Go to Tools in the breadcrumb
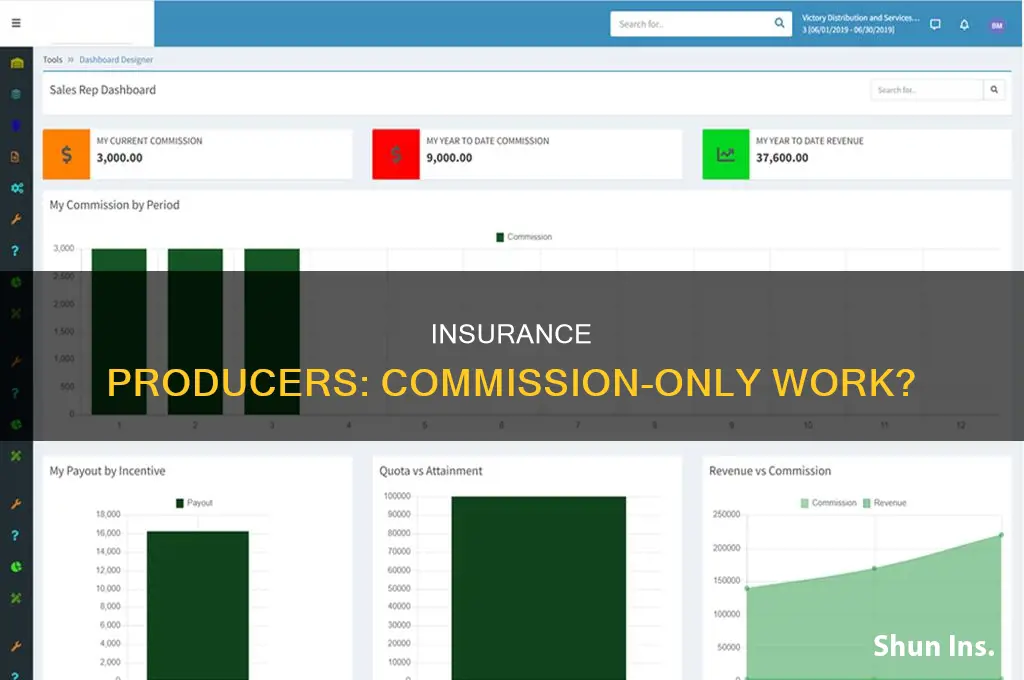This screenshot has width=1024, height=680. point(53,59)
